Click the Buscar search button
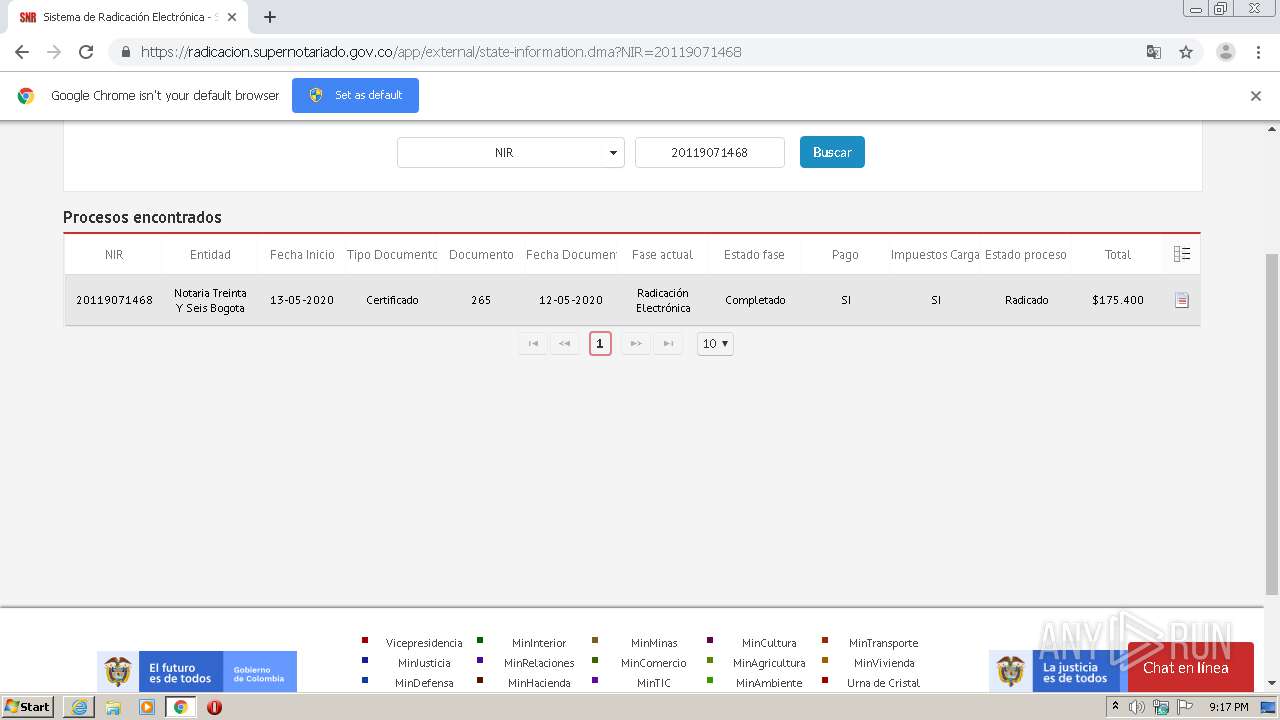This screenshot has height=720, width=1280. [x=832, y=152]
